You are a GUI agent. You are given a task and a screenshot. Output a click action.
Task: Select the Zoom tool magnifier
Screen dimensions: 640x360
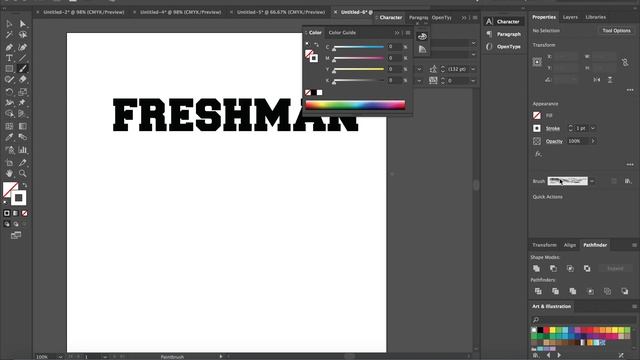click(22, 173)
